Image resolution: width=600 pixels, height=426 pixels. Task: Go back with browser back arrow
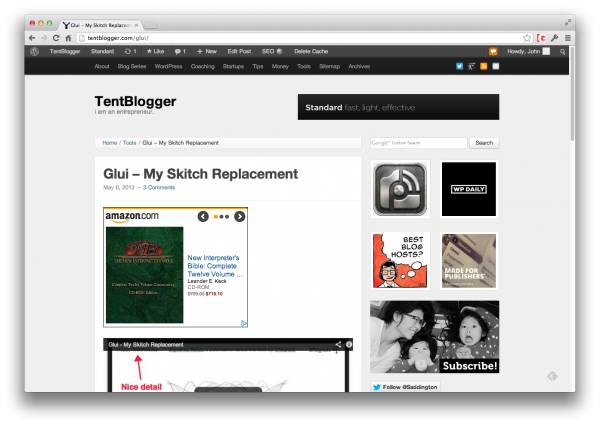pyautogui.click(x=32, y=38)
